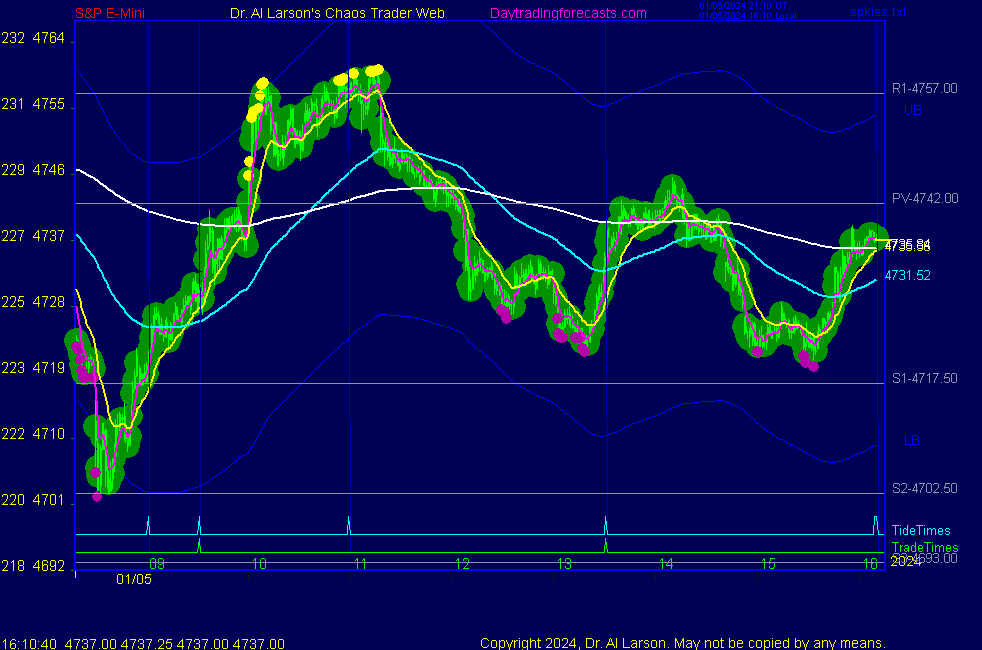The image size is (982, 650).
Task: Click the '12' hour label on time axis
Action: pos(462,564)
